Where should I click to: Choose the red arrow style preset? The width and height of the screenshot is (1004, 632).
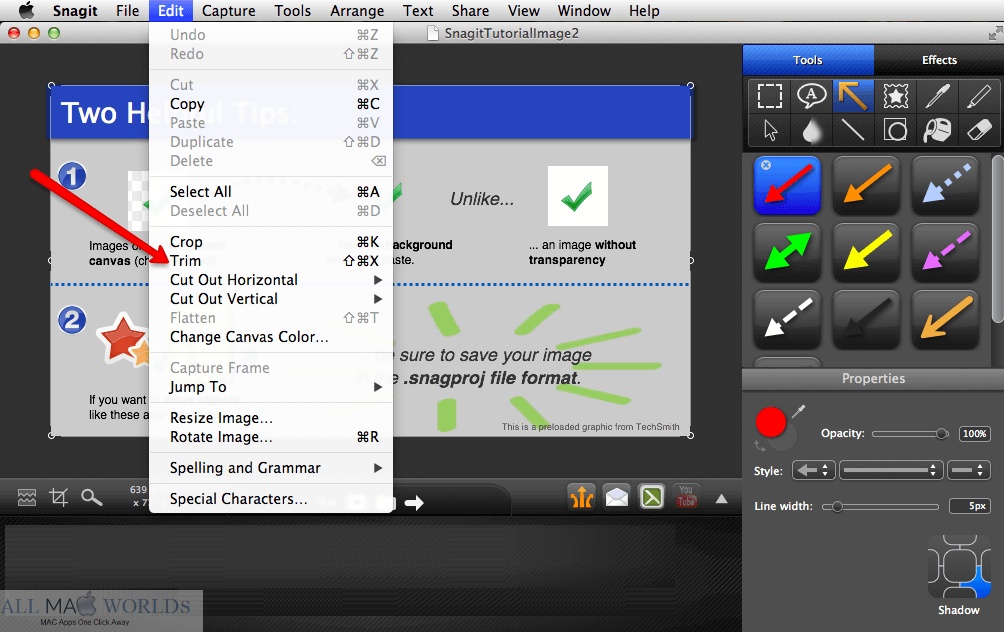click(x=788, y=185)
